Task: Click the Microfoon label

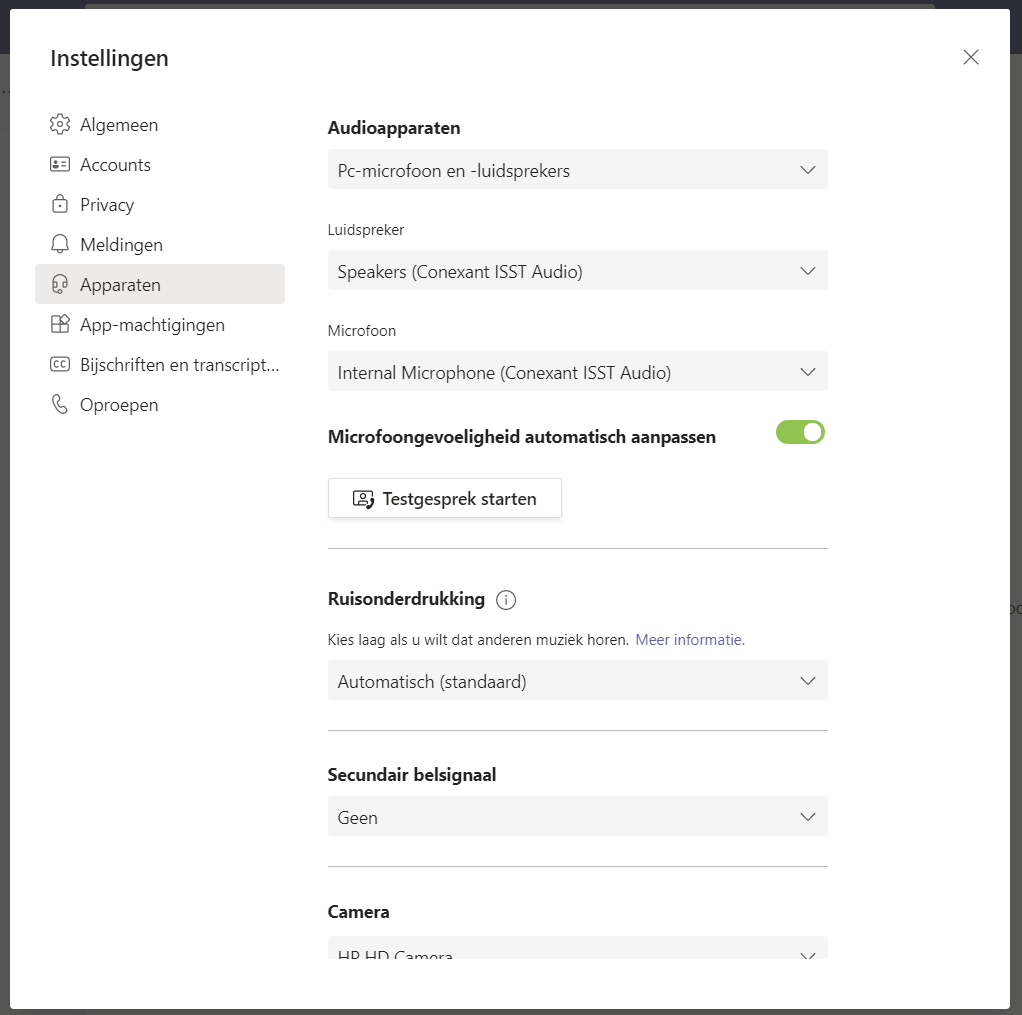Action: pyautogui.click(x=362, y=331)
